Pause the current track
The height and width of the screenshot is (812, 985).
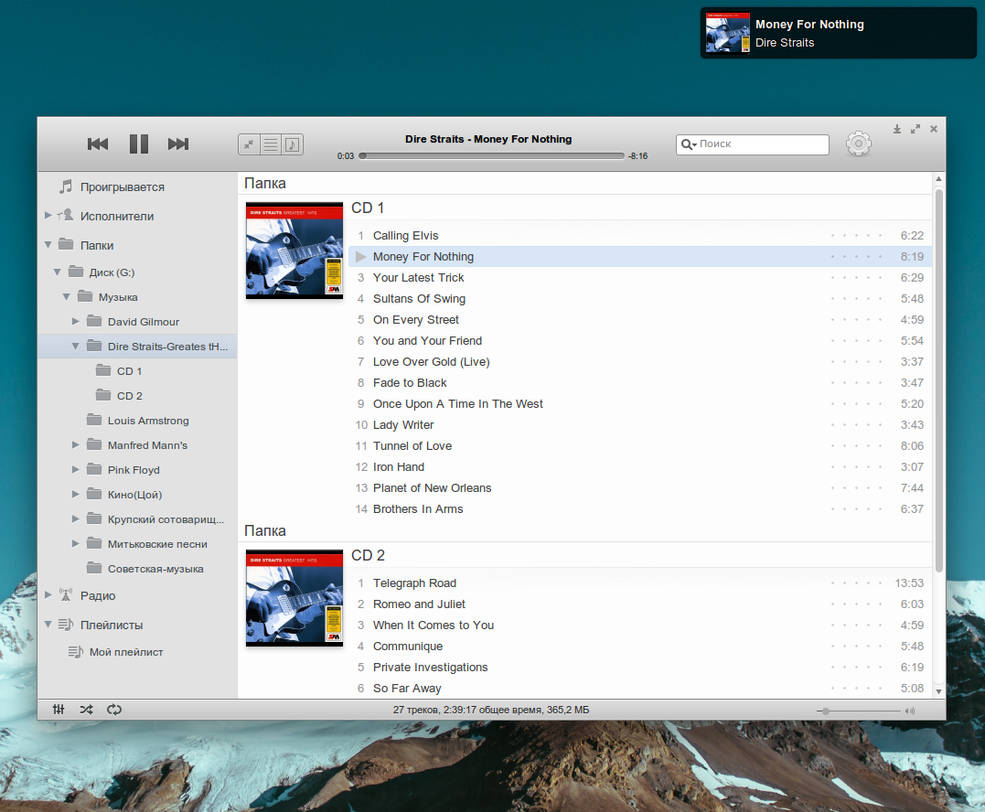pos(139,144)
